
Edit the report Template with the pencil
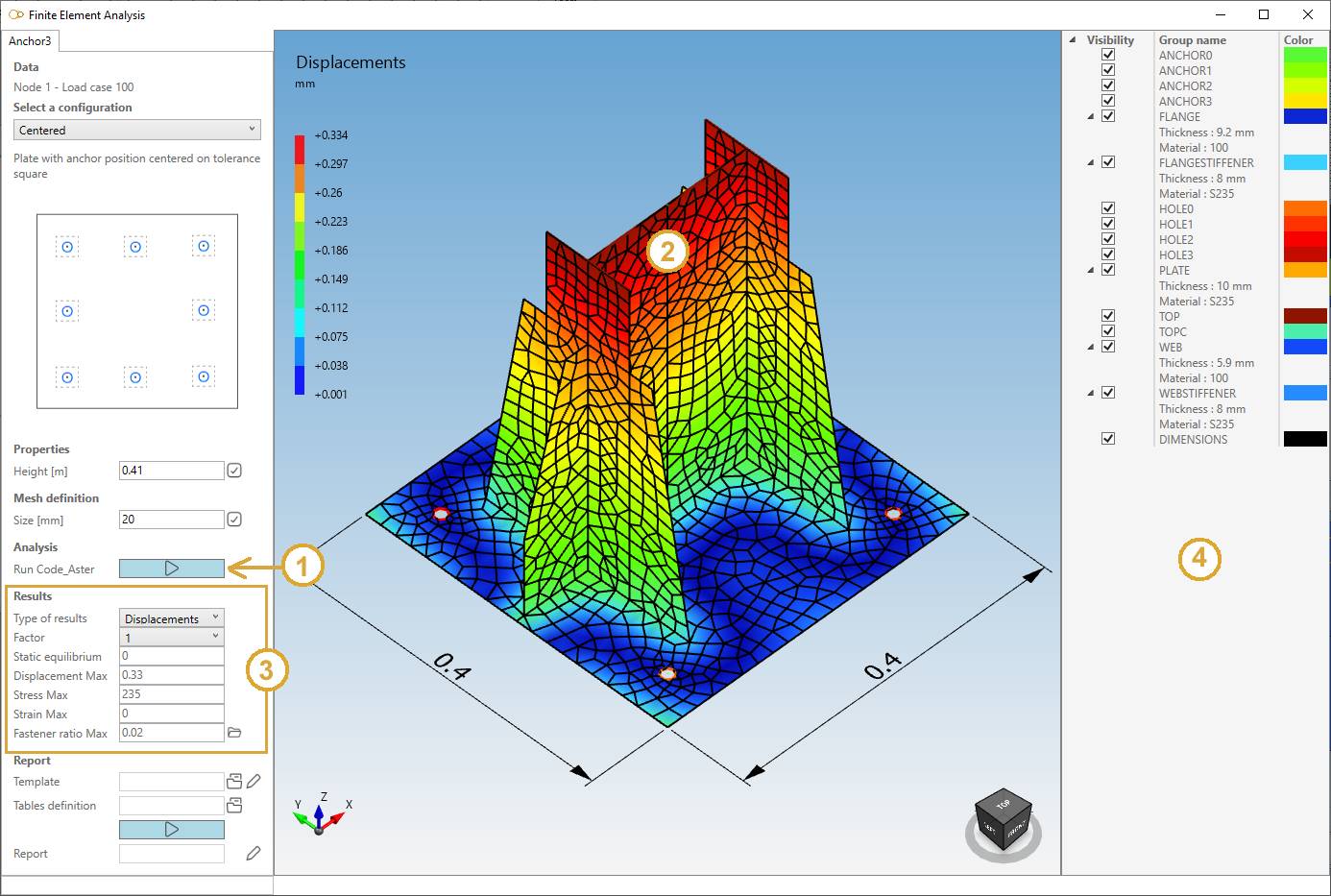pos(254,782)
